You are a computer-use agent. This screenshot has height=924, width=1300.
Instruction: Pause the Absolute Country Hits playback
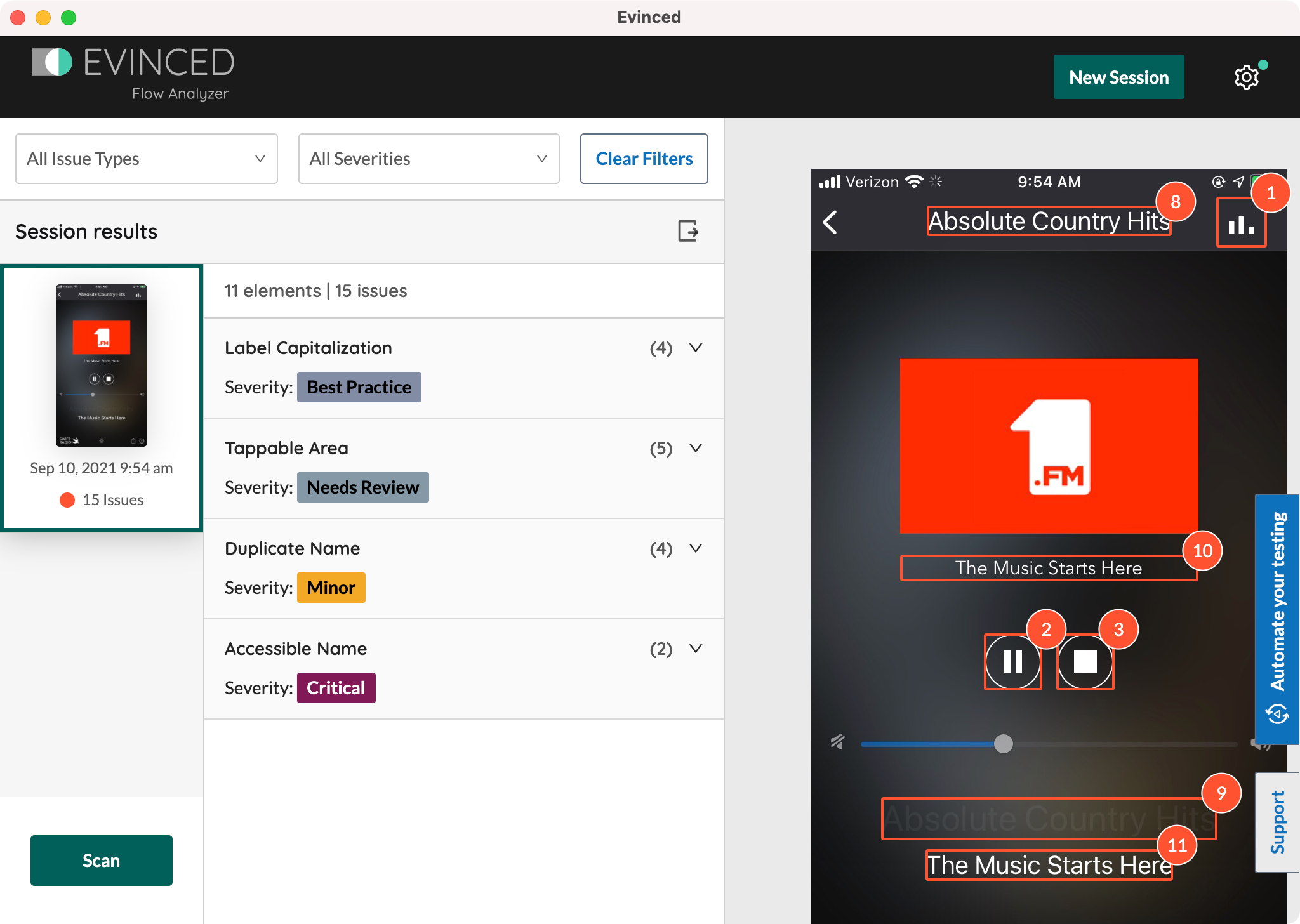(1012, 662)
